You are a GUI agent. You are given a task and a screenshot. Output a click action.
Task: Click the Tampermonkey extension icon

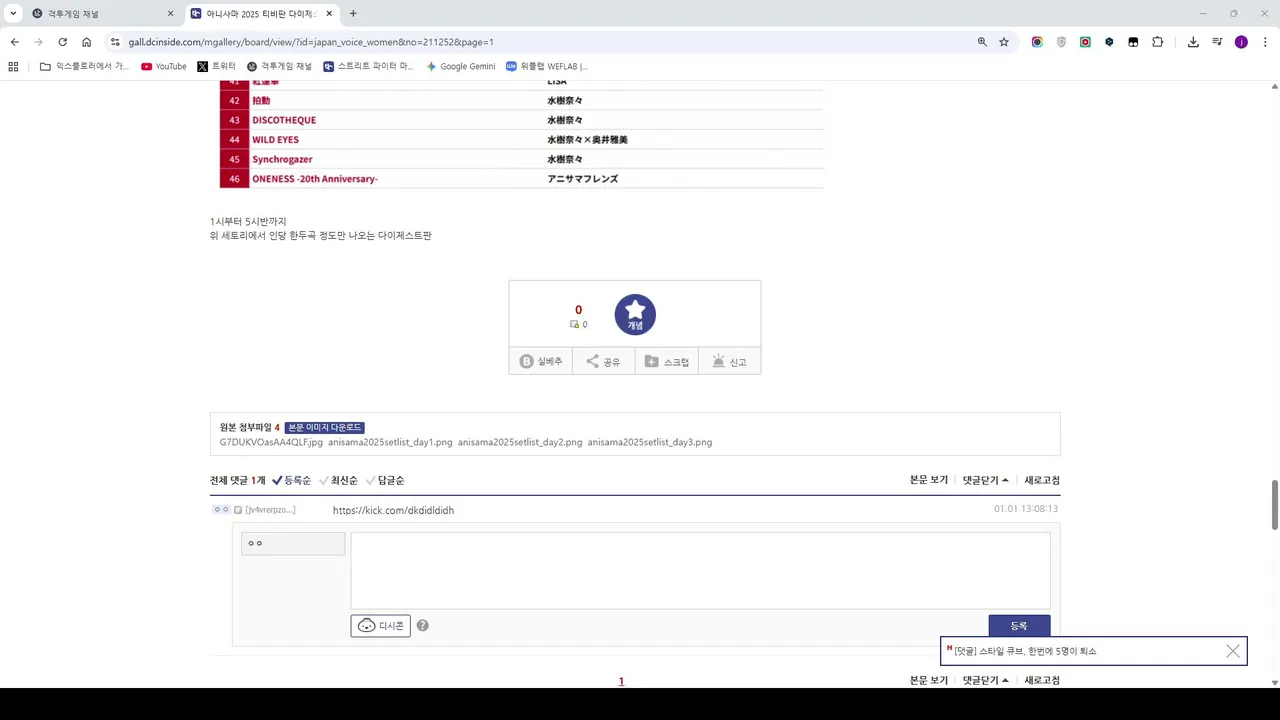(x=1133, y=42)
